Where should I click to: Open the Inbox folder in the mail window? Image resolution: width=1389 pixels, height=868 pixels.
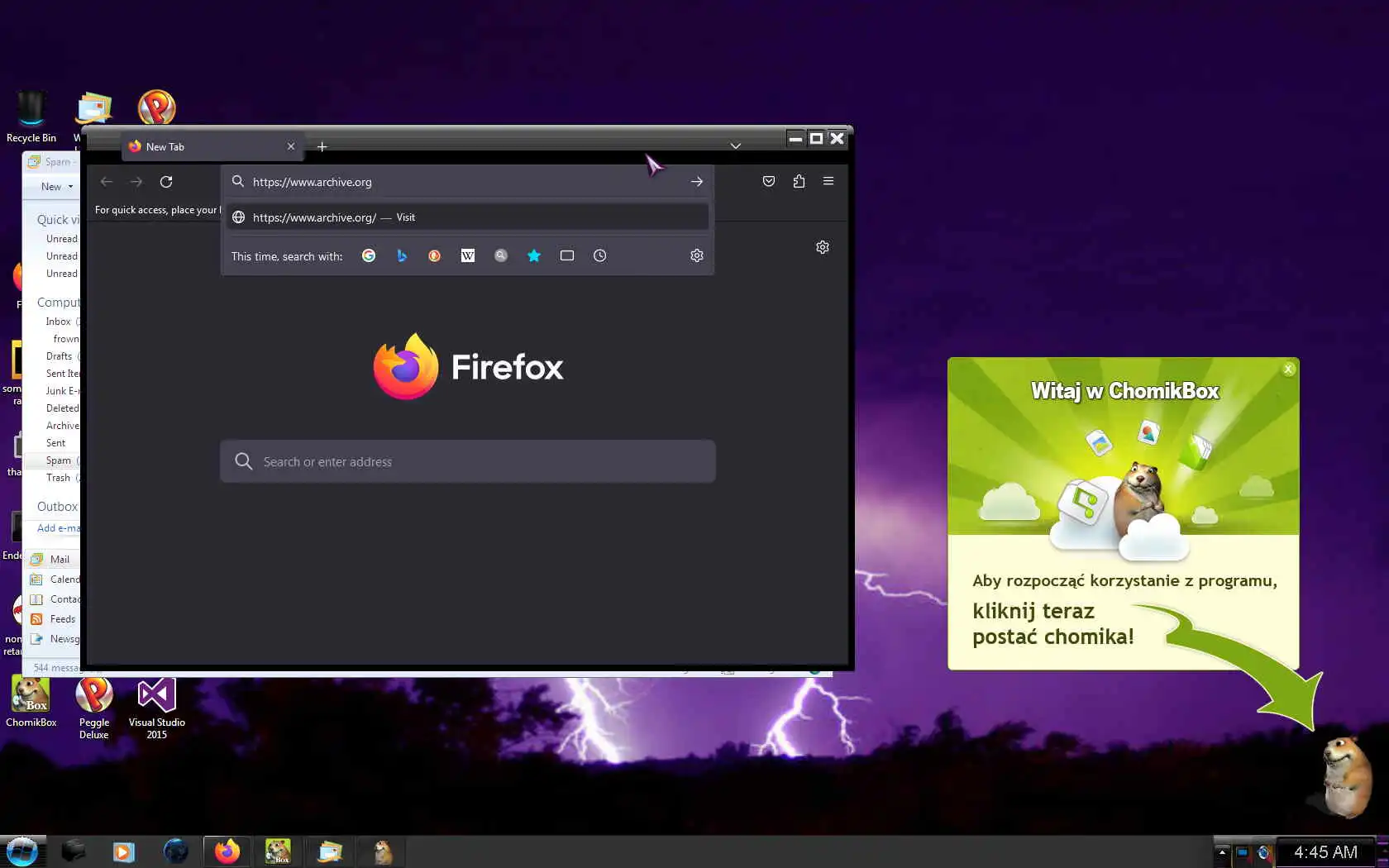point(58,322)
